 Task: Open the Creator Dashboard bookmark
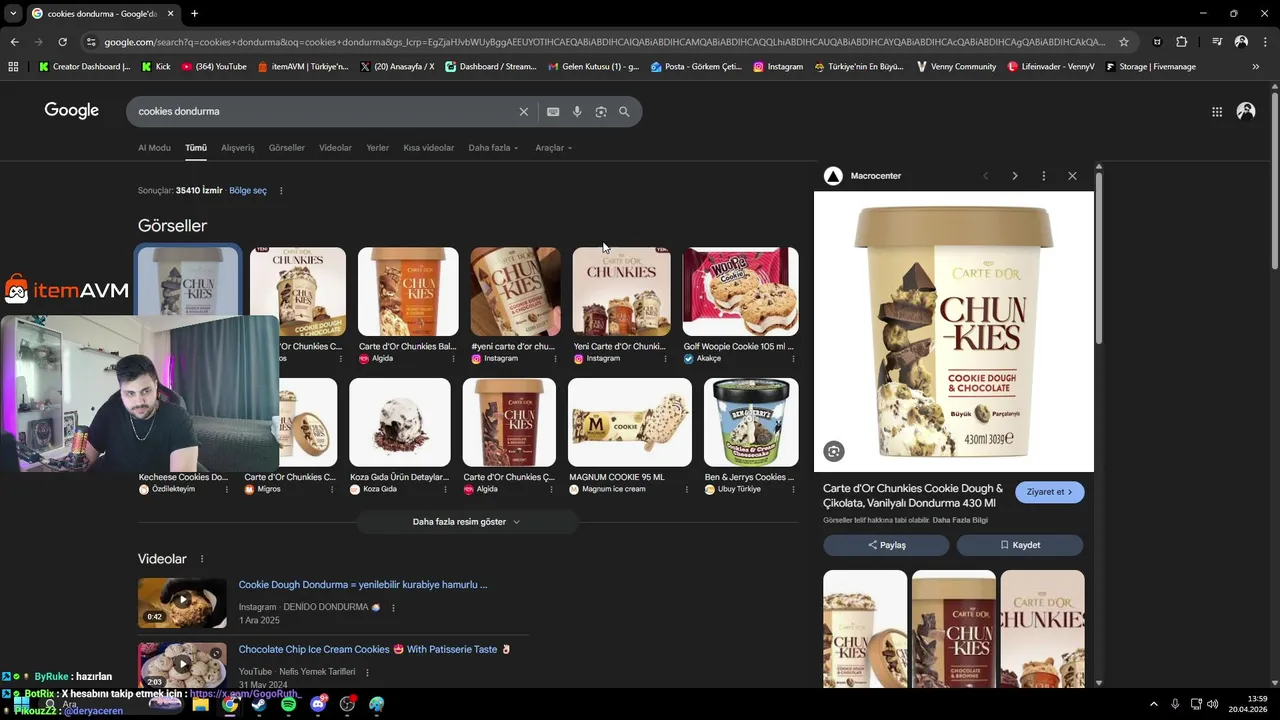click(x=84, y=67)
